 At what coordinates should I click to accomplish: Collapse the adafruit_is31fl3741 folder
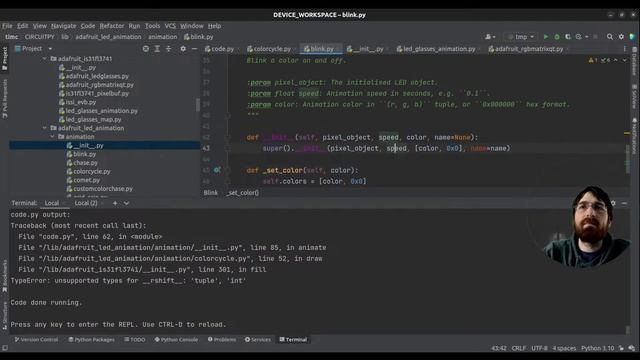[x=44, y=59]
